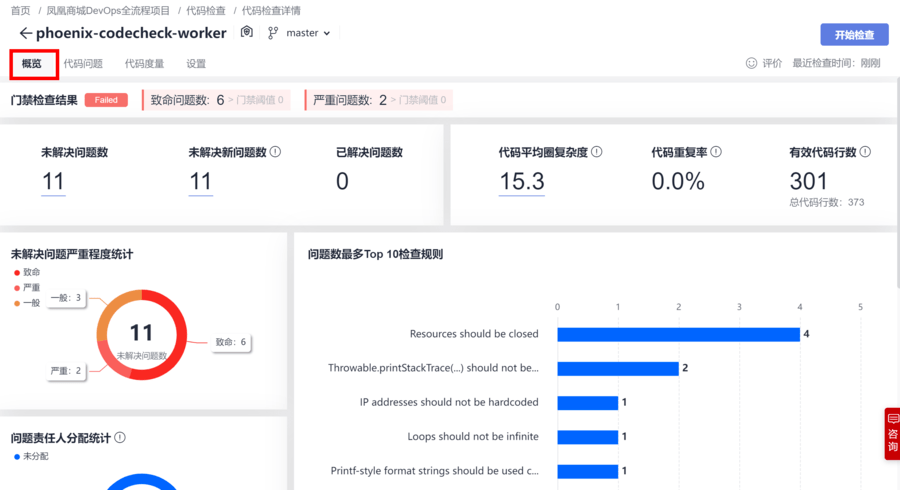Click the 有效代码行数 value 301
900x490 pixels.
[809, 182]
